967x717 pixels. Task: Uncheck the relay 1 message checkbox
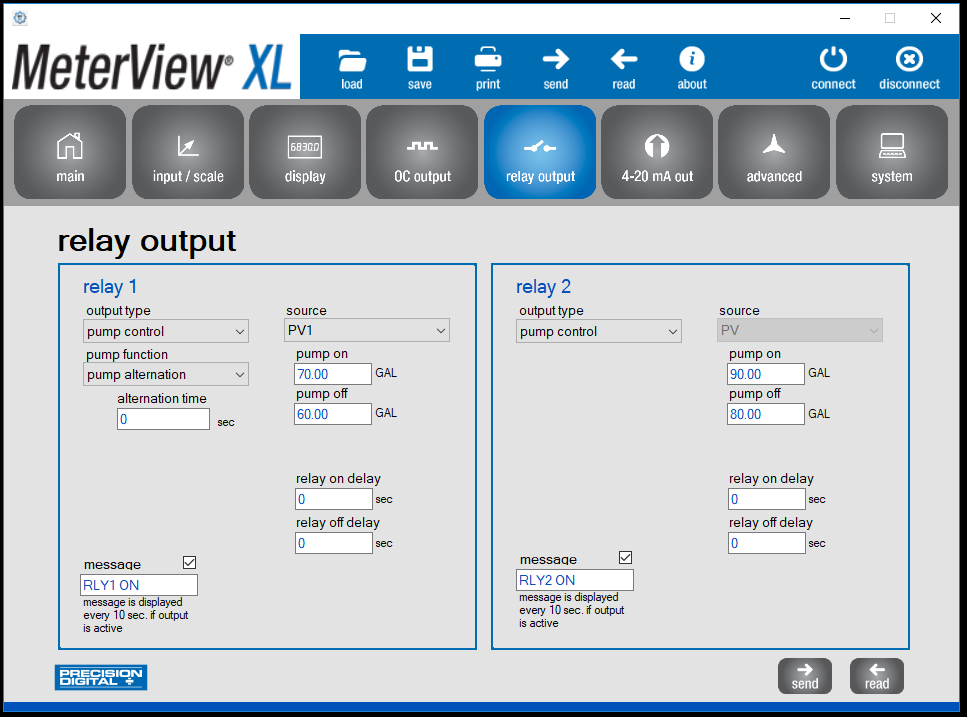[189, 562]
